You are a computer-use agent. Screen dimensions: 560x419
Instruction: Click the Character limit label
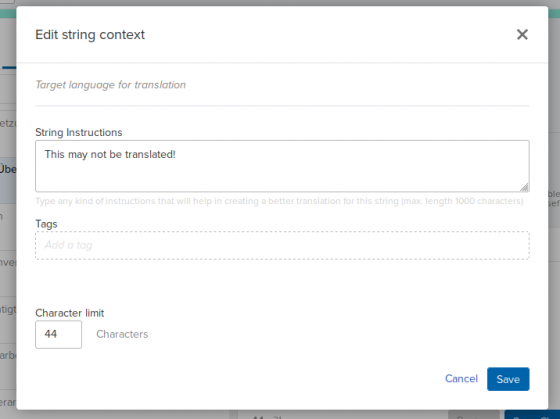point(70,313)
